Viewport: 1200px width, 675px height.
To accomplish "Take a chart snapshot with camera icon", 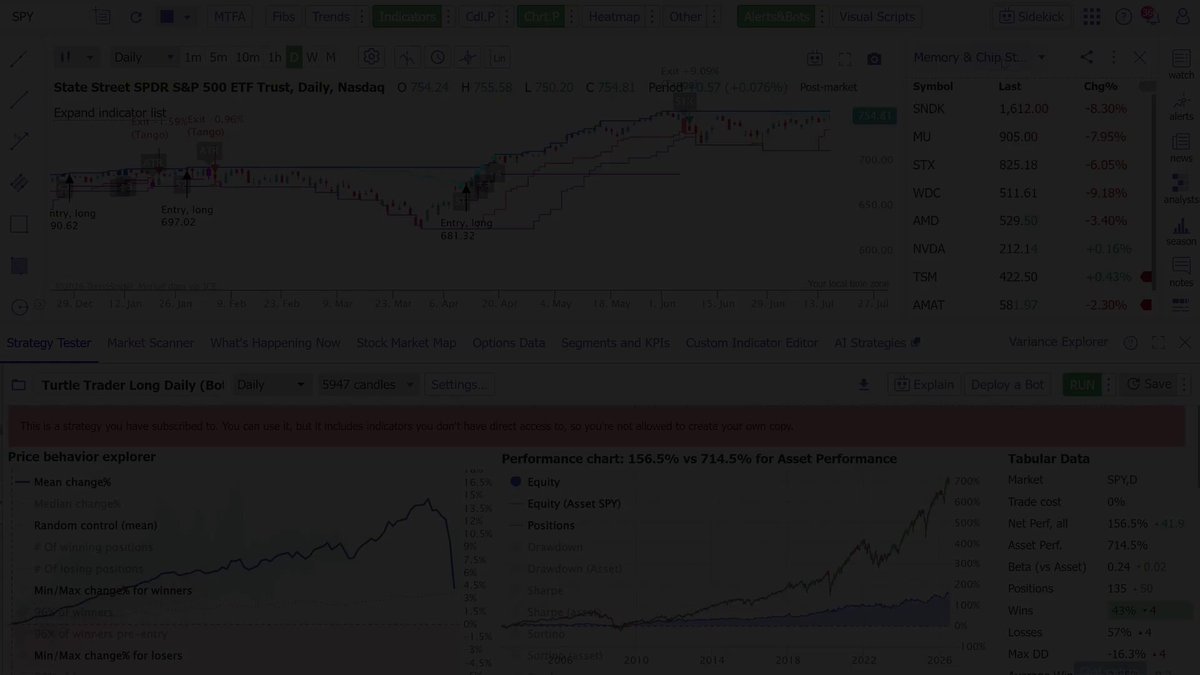I will 875,59.
